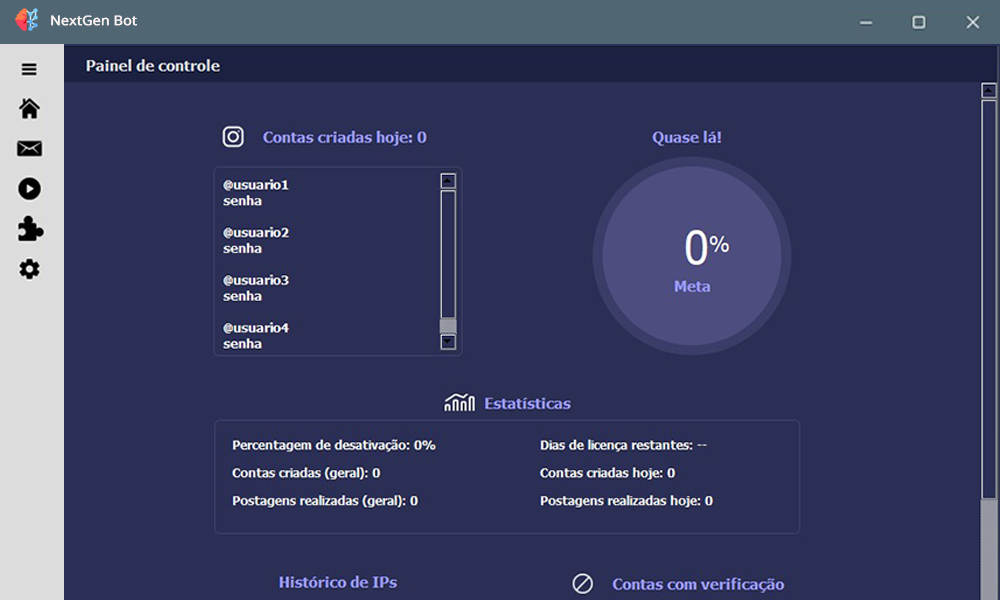
Task: Open the hamburger menu in sidebar
Action: point(29,69)
